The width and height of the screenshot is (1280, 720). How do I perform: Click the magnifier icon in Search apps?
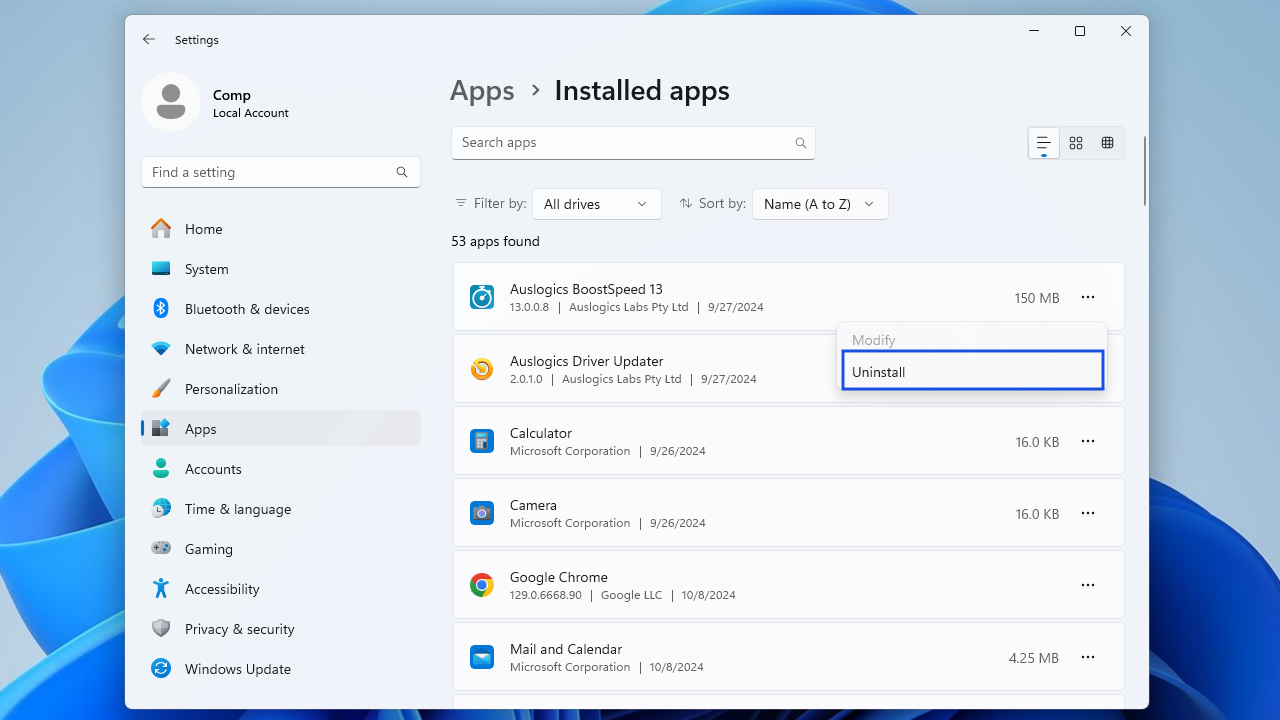[x=800, y=143]
